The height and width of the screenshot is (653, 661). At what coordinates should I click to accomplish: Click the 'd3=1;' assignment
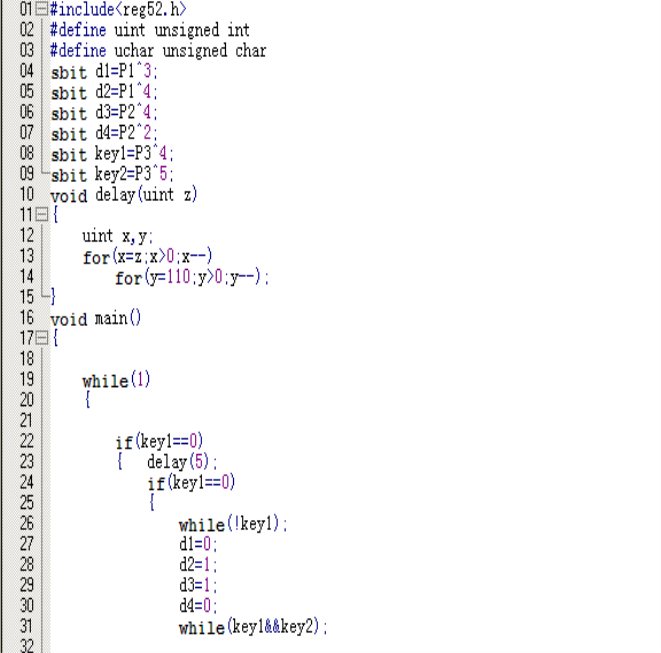pyautogui.click(x=198, y=586)
